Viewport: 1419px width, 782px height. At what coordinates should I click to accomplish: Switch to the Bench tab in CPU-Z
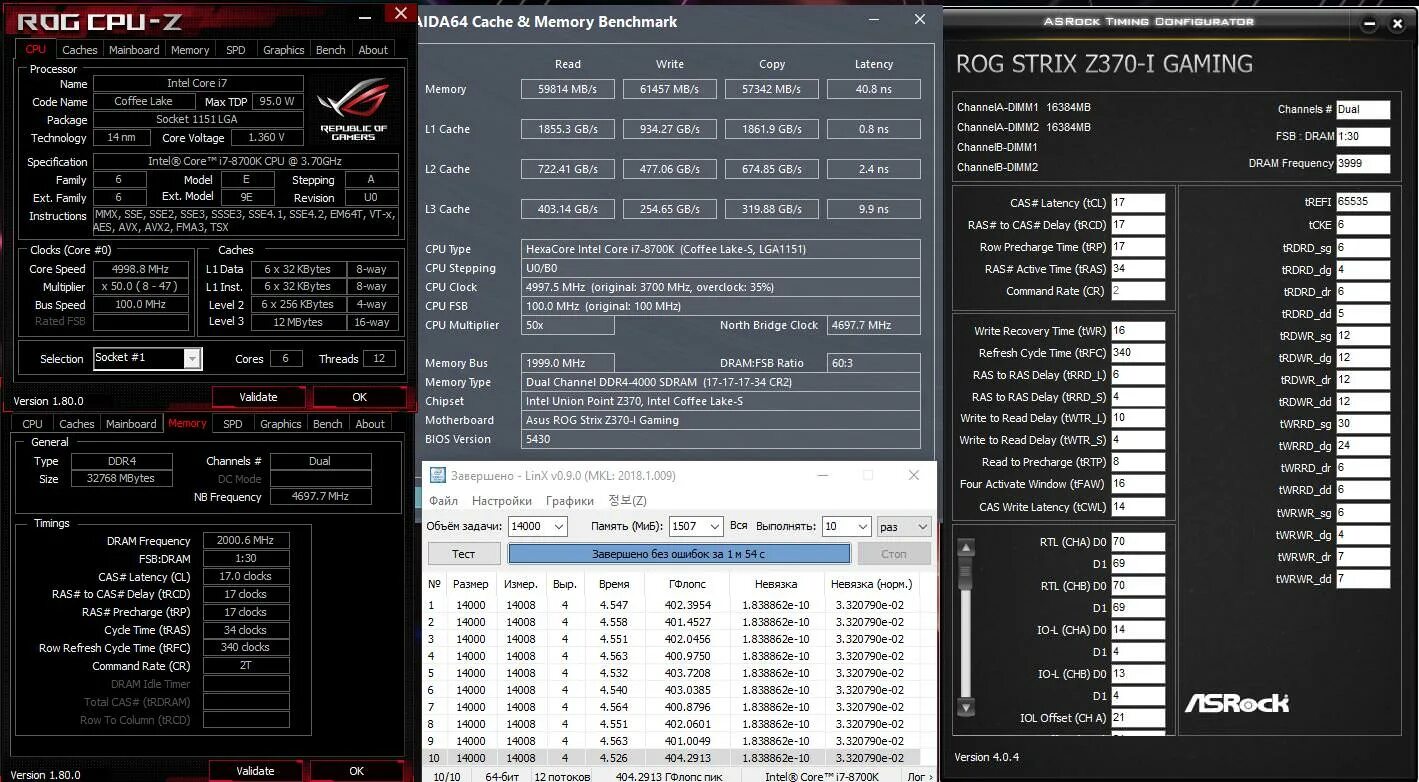(330, 49)
